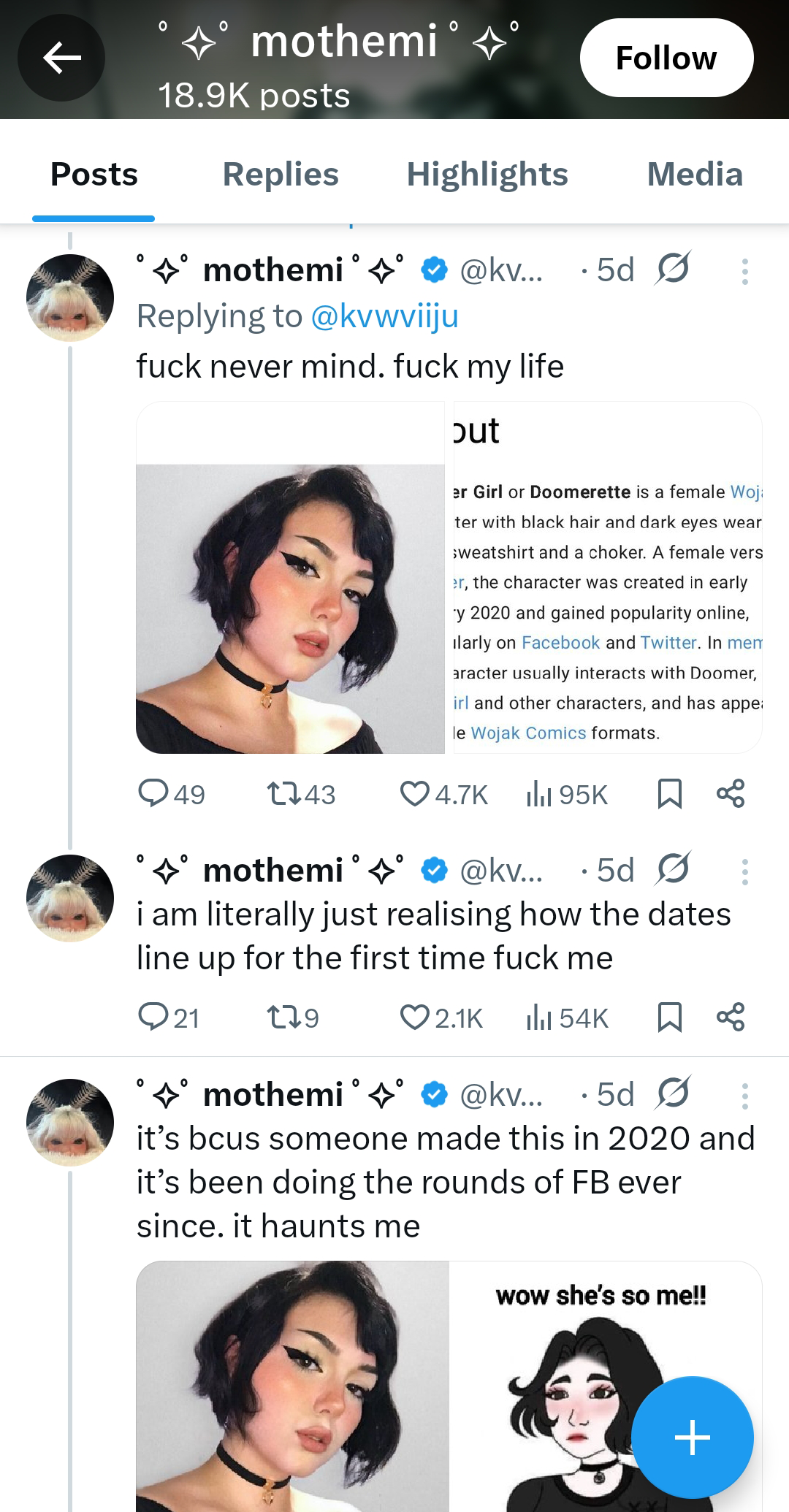The image size is (789, 1512).
Task: Like the post with 4.7K likes
Action: pos(415,794)
